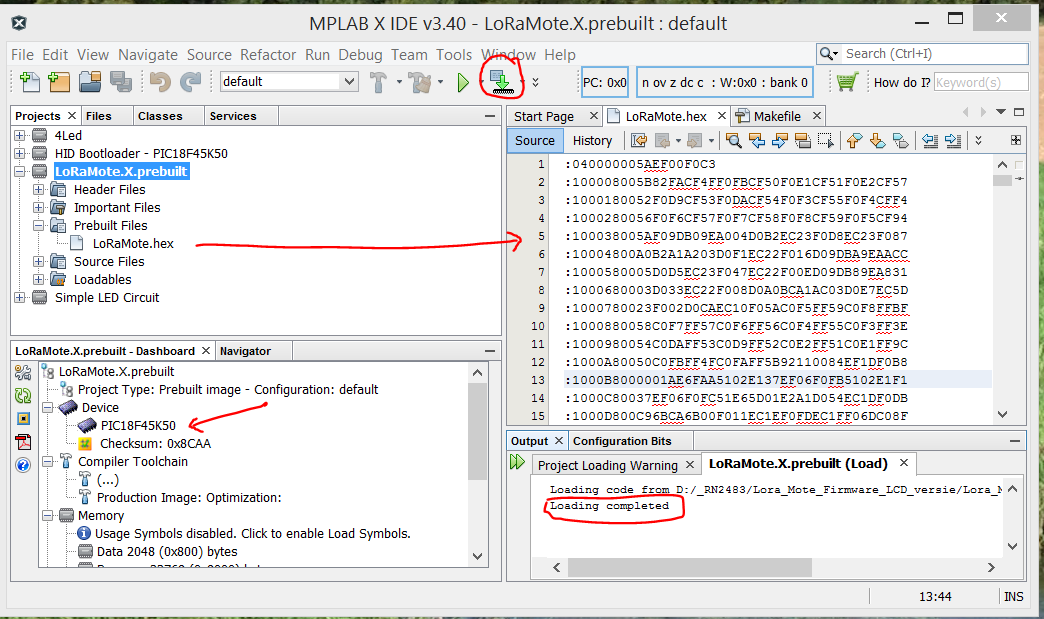Image resolution: width=1044 pixels, height=619 pixels.
Task: Refresh debug tool status in dashboard sidebar
Action: coord(23,395)
